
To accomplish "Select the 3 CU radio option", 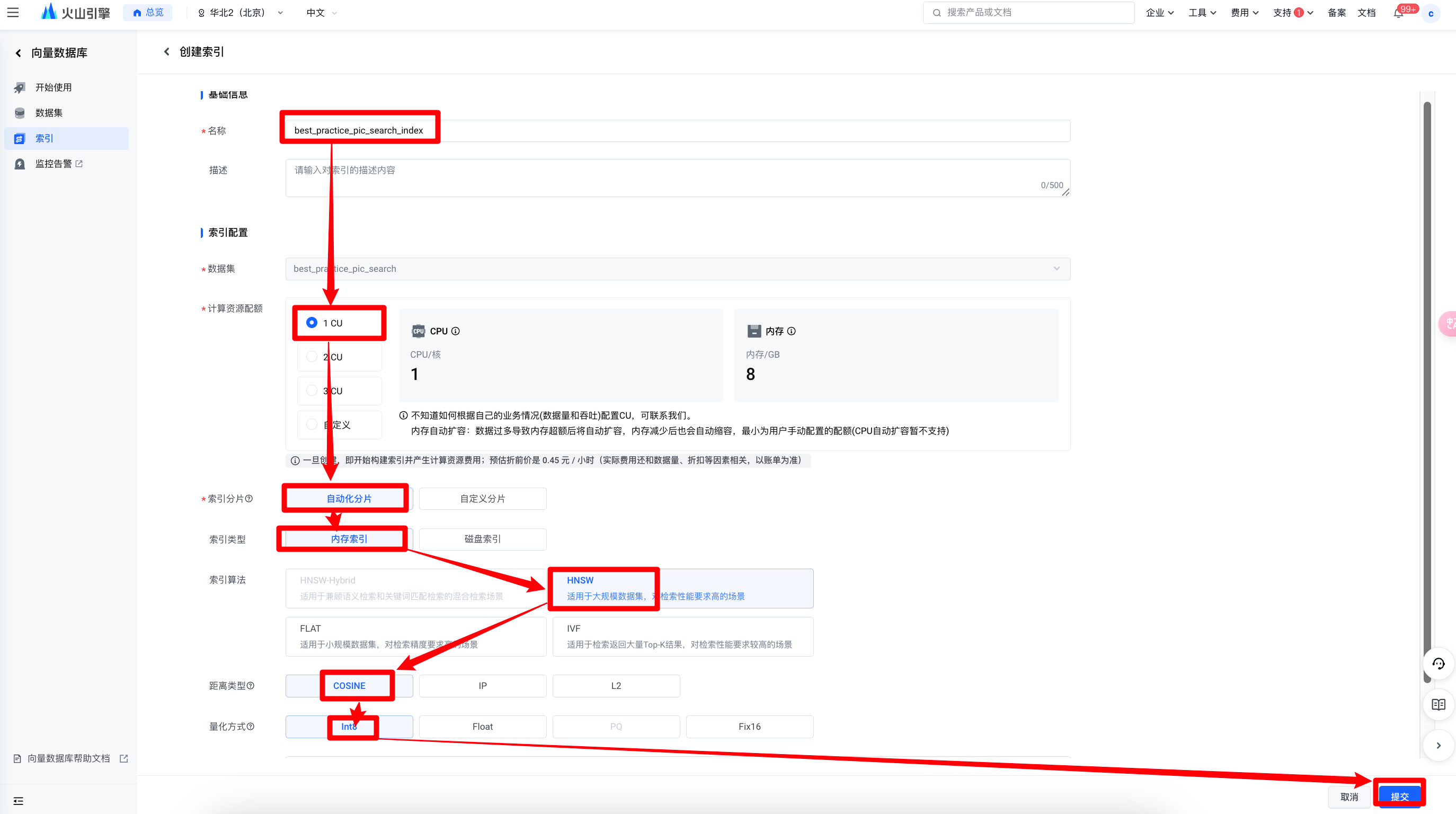I will [x=339, y=391].
